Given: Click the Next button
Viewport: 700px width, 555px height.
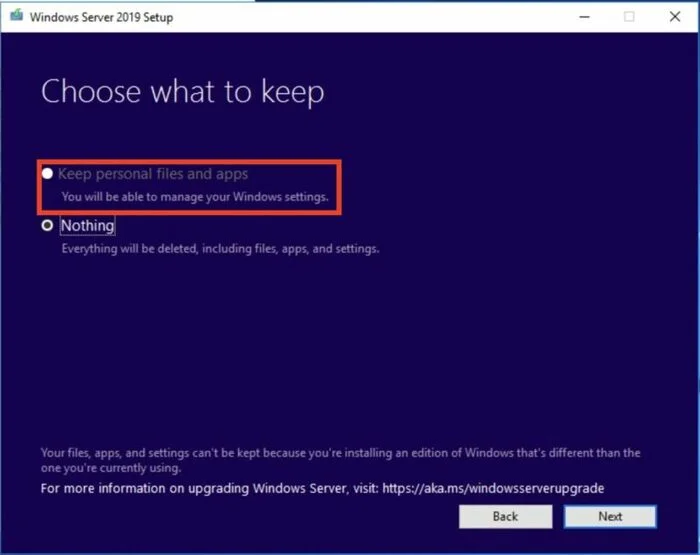Looking at the screenshot, I should [x=610, y=517].
